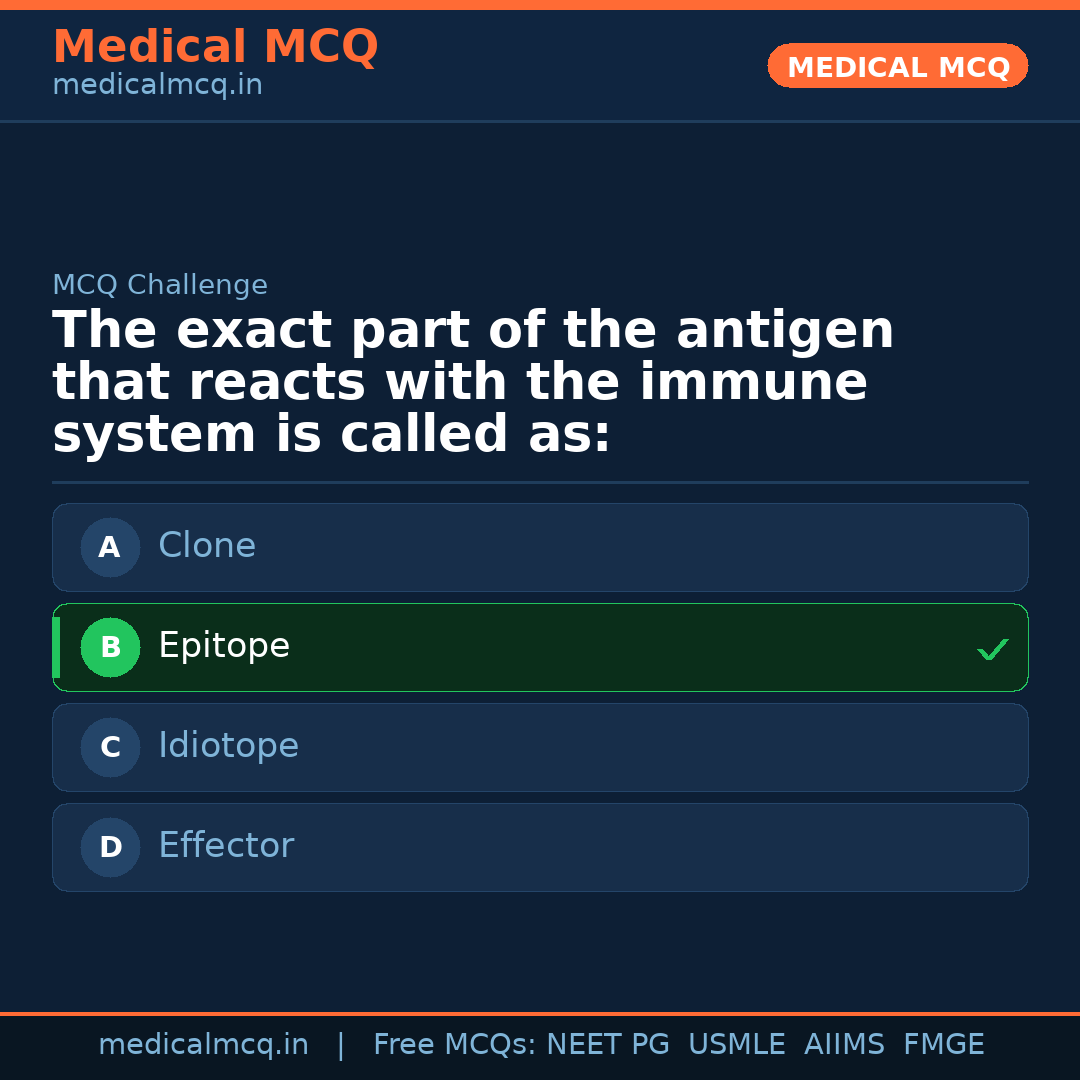Click the MCQ Challenge label
Image resolution: width=1080 pixels, height=1080 pixels.
tap(160, 285)
